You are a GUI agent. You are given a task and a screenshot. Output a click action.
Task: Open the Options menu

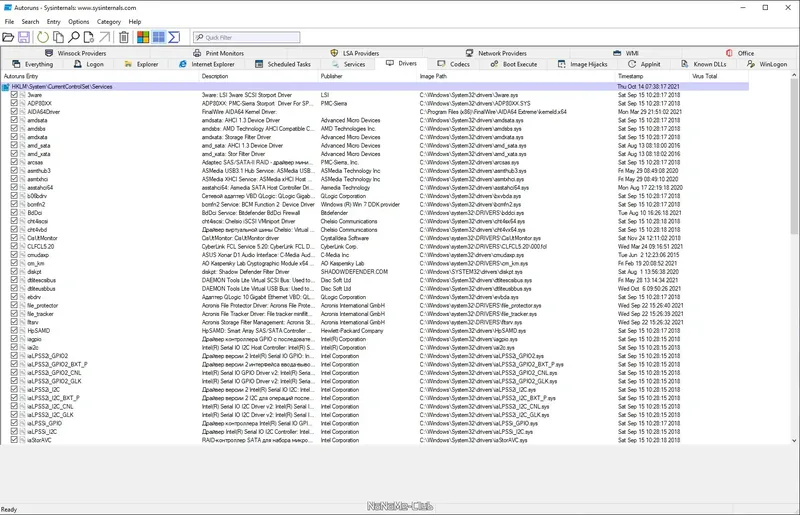click(x=79, y=22)
